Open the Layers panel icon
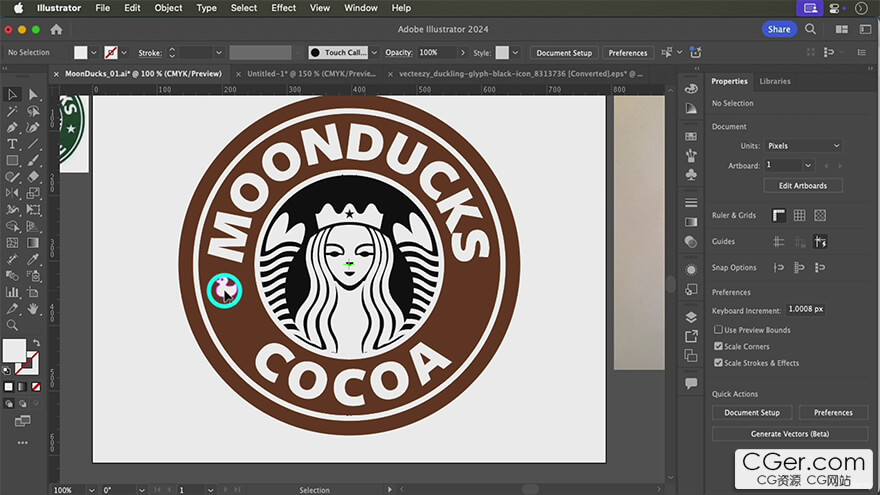The height and width of the screenshot is (495, 880). point(691,317)
